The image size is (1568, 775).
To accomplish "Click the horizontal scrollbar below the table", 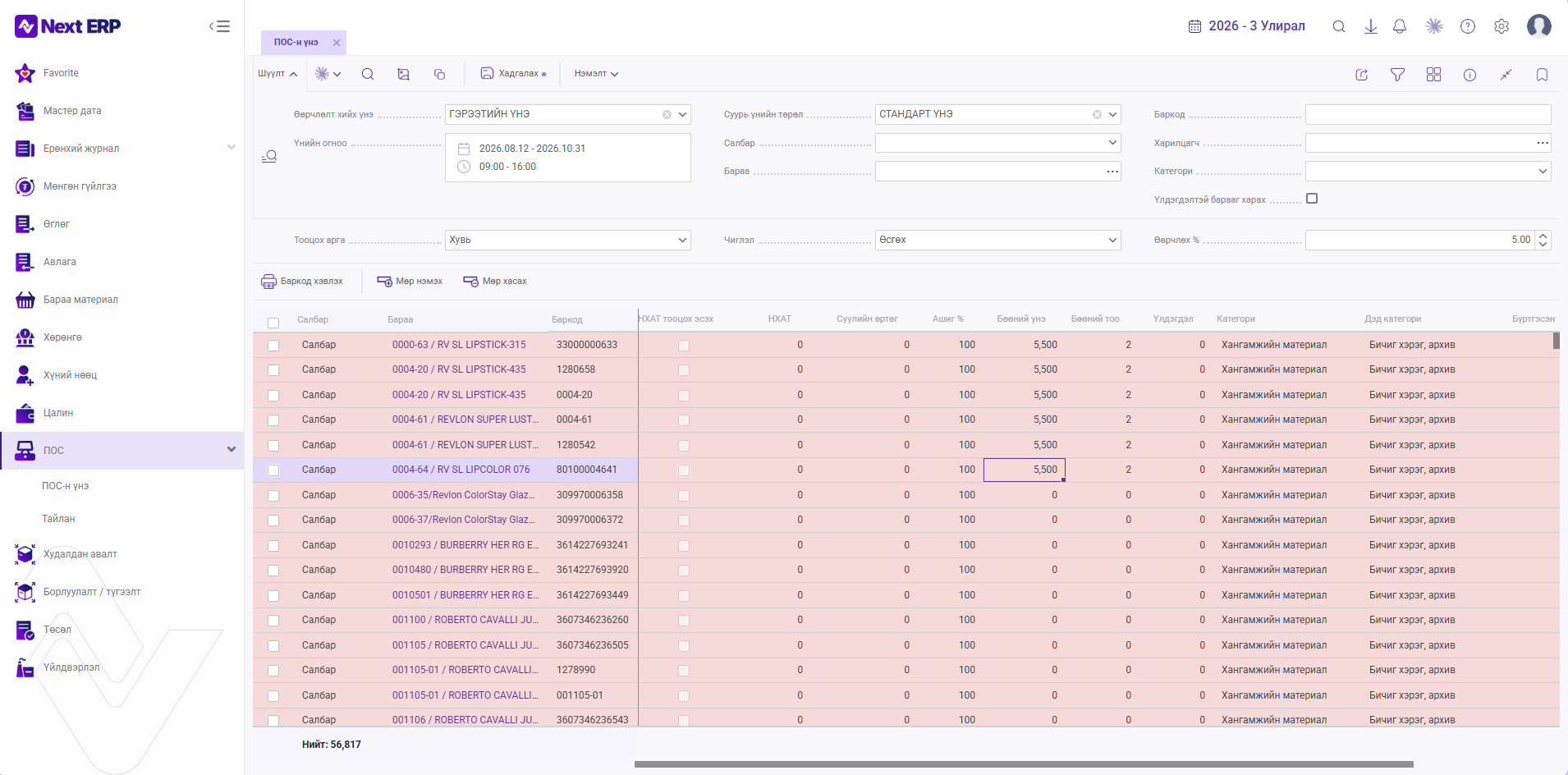I will coord(1024,764).
